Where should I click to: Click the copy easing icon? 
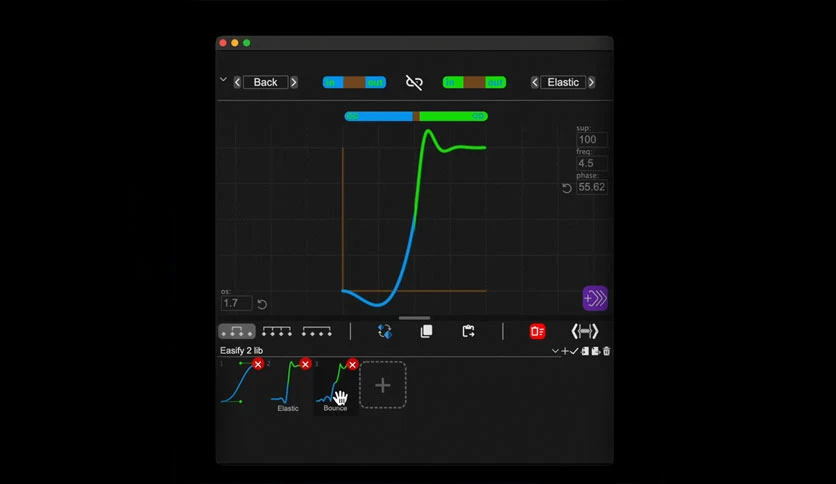click(x=426, y=331)
